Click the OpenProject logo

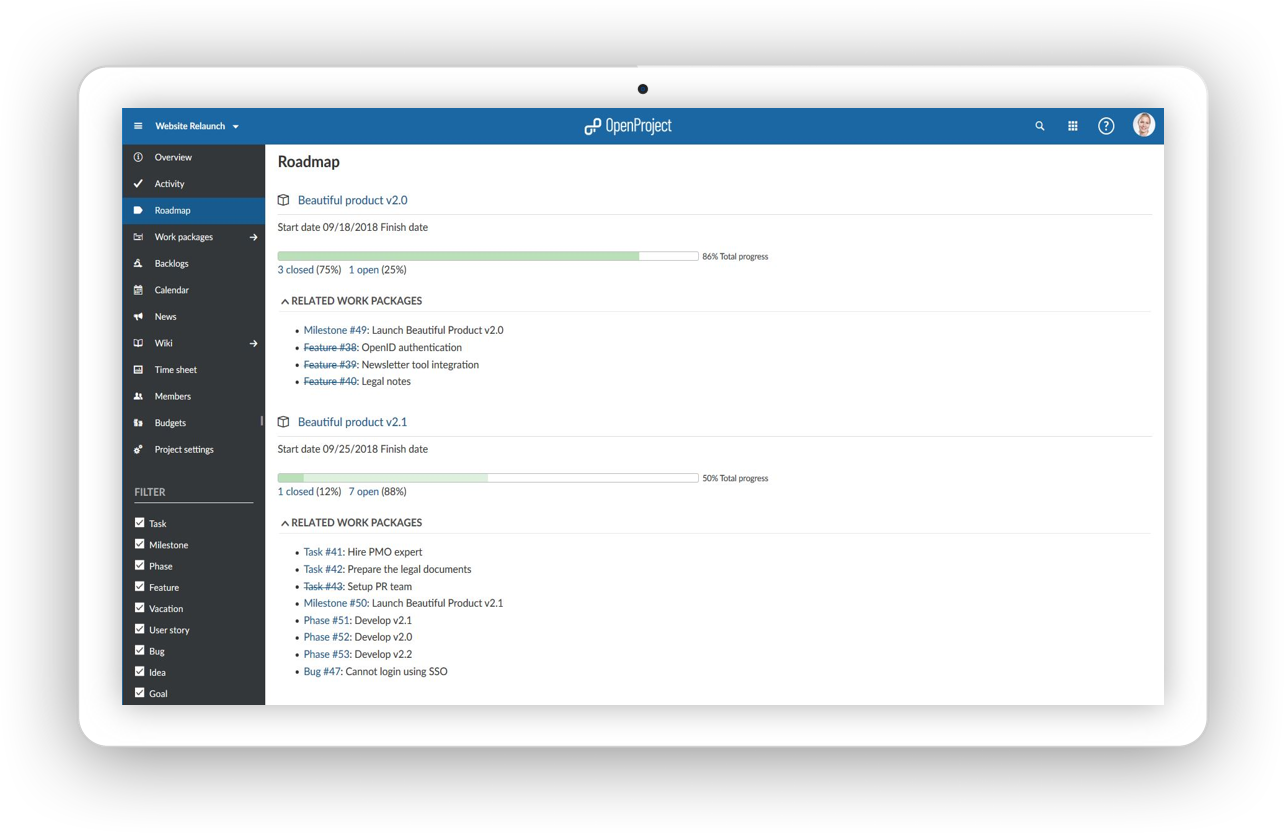(x=628, y=126)
